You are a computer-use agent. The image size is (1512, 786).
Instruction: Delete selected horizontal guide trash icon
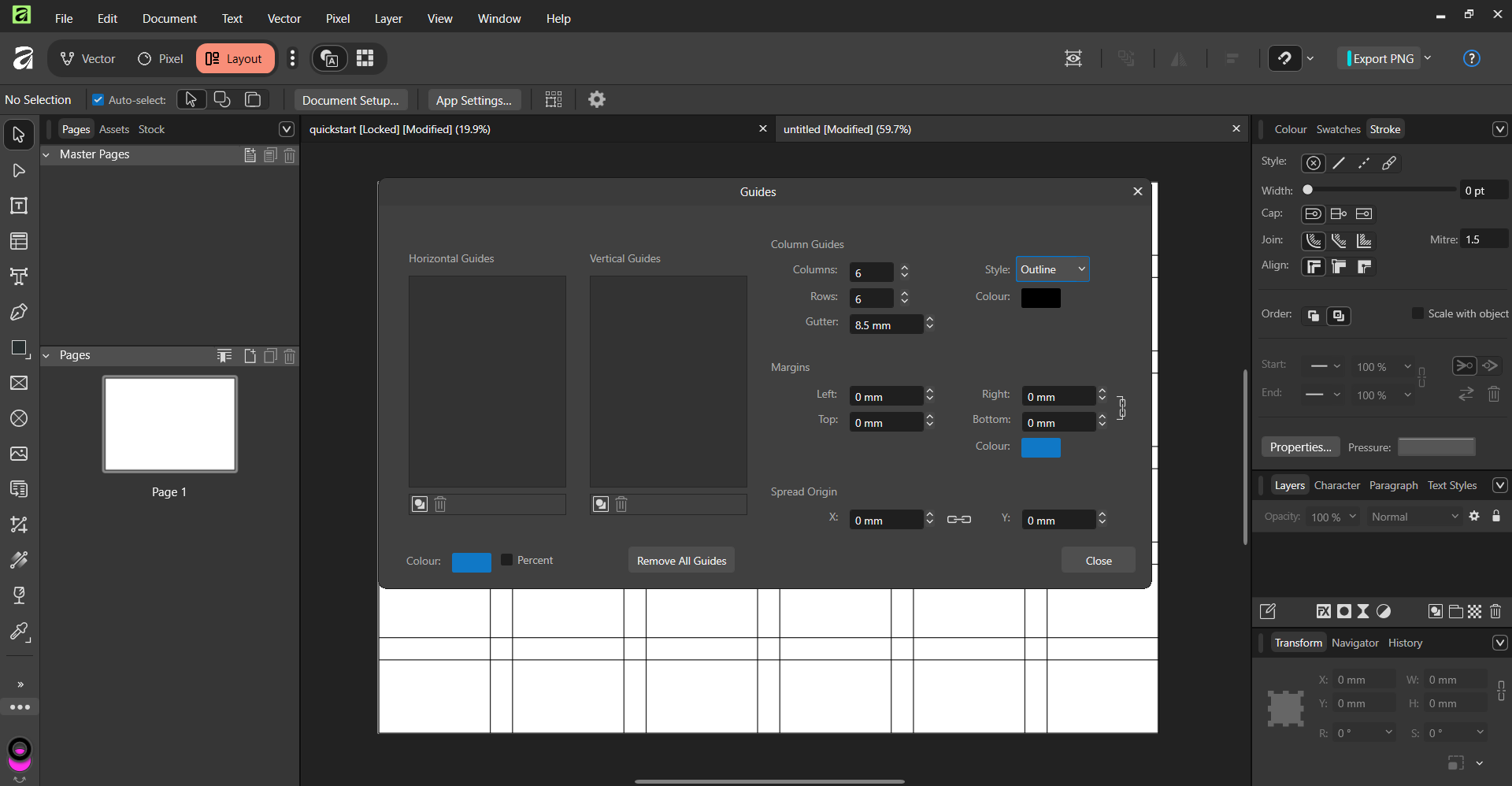coord(440,504)
